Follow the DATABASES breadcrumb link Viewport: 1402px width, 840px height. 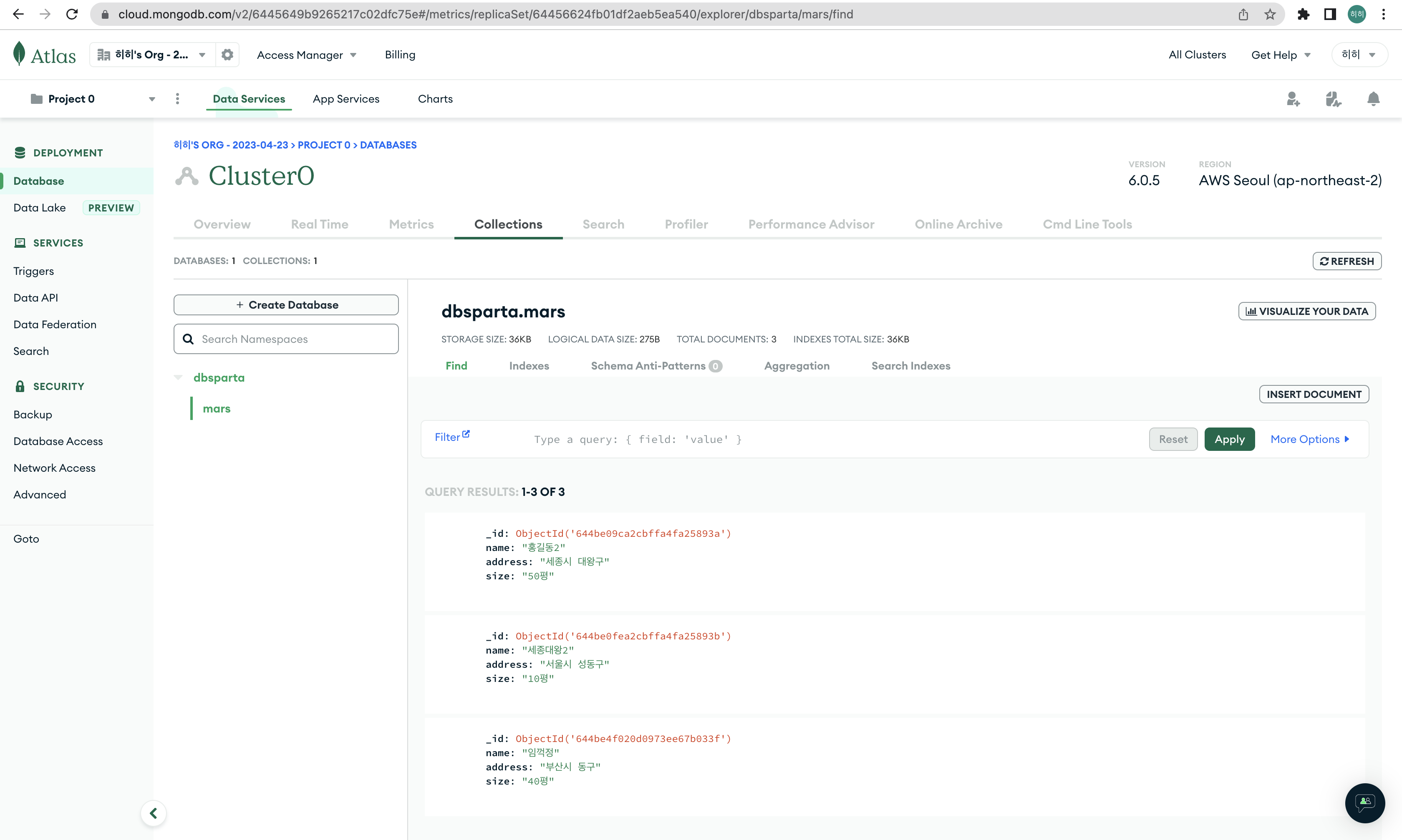(388, 145)
